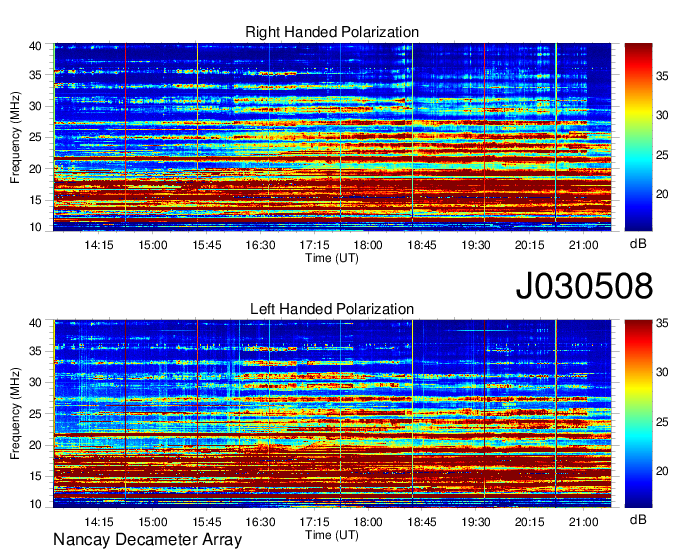The image size is (680, 552).
Task: Click "Time (UT)" label under Right Handed plot
Action: pyautogui.click(x=332, y=258)
